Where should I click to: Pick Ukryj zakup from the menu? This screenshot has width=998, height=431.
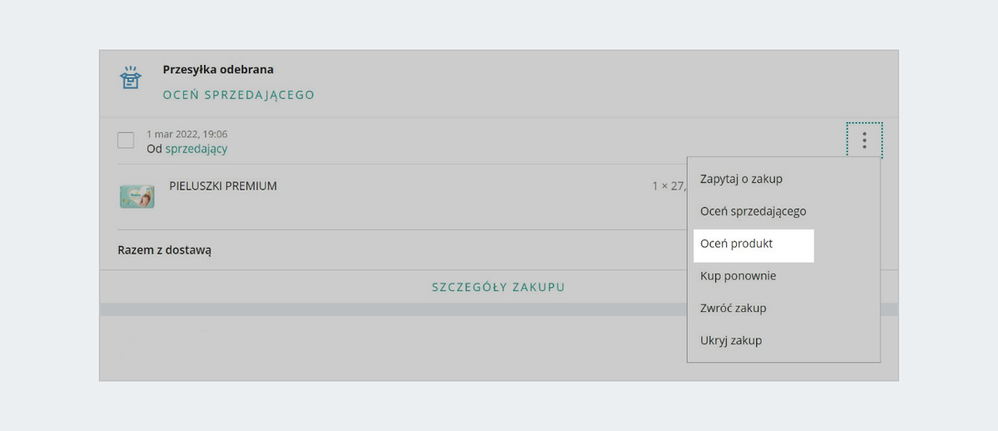click(731, 340)
